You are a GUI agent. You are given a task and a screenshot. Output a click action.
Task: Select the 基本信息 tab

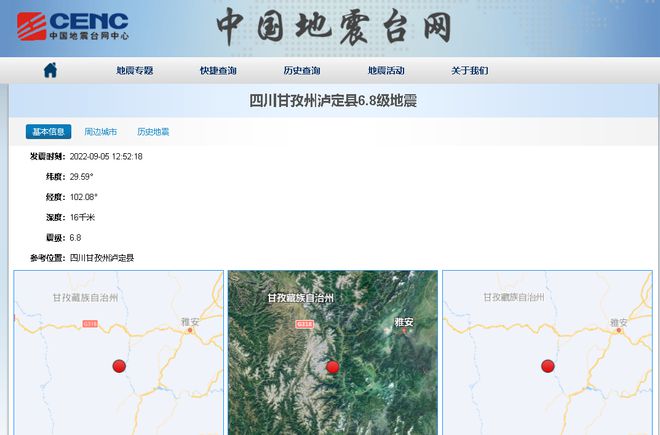click(x=48, y=132)
